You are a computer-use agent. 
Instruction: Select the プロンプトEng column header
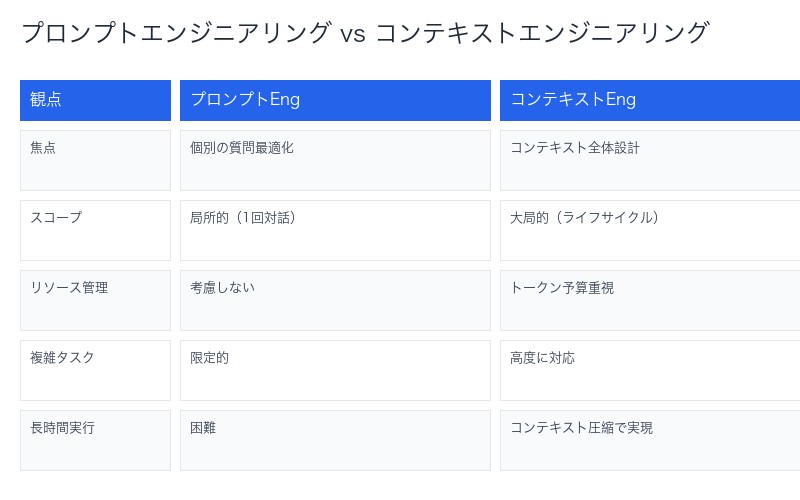tap(335, 100)
